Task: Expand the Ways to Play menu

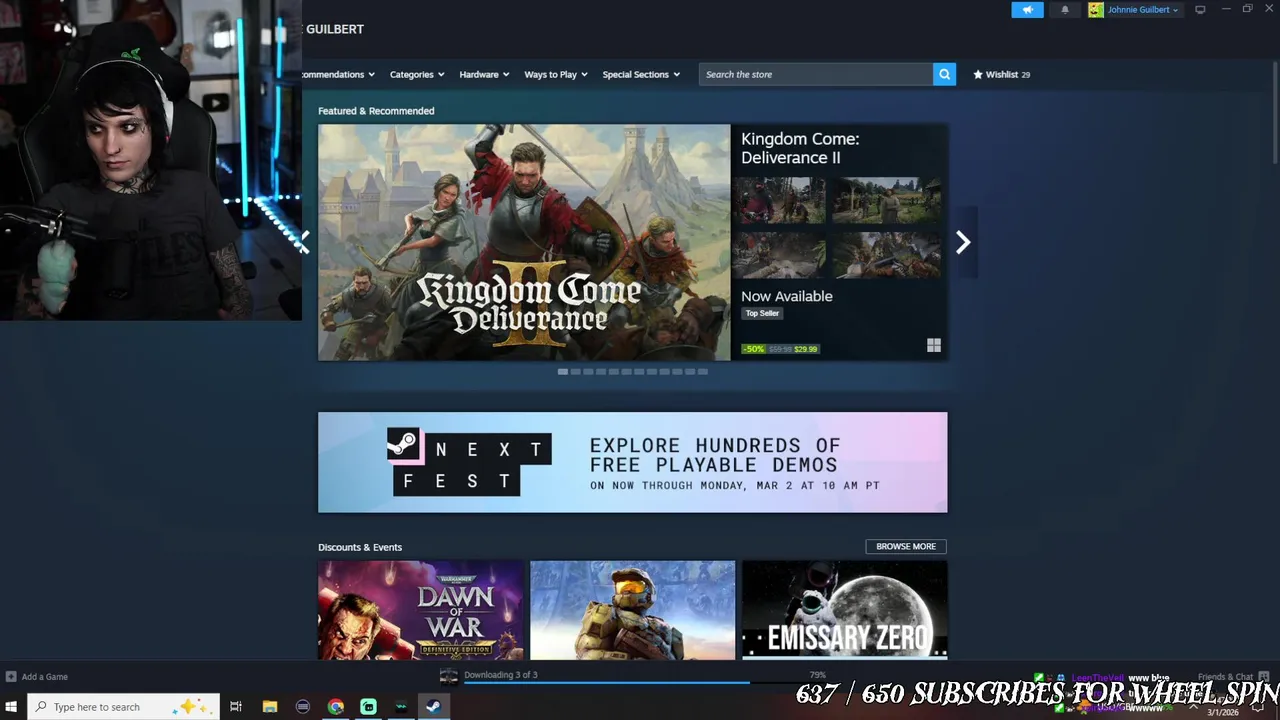Action: click(x=556, y=74)
